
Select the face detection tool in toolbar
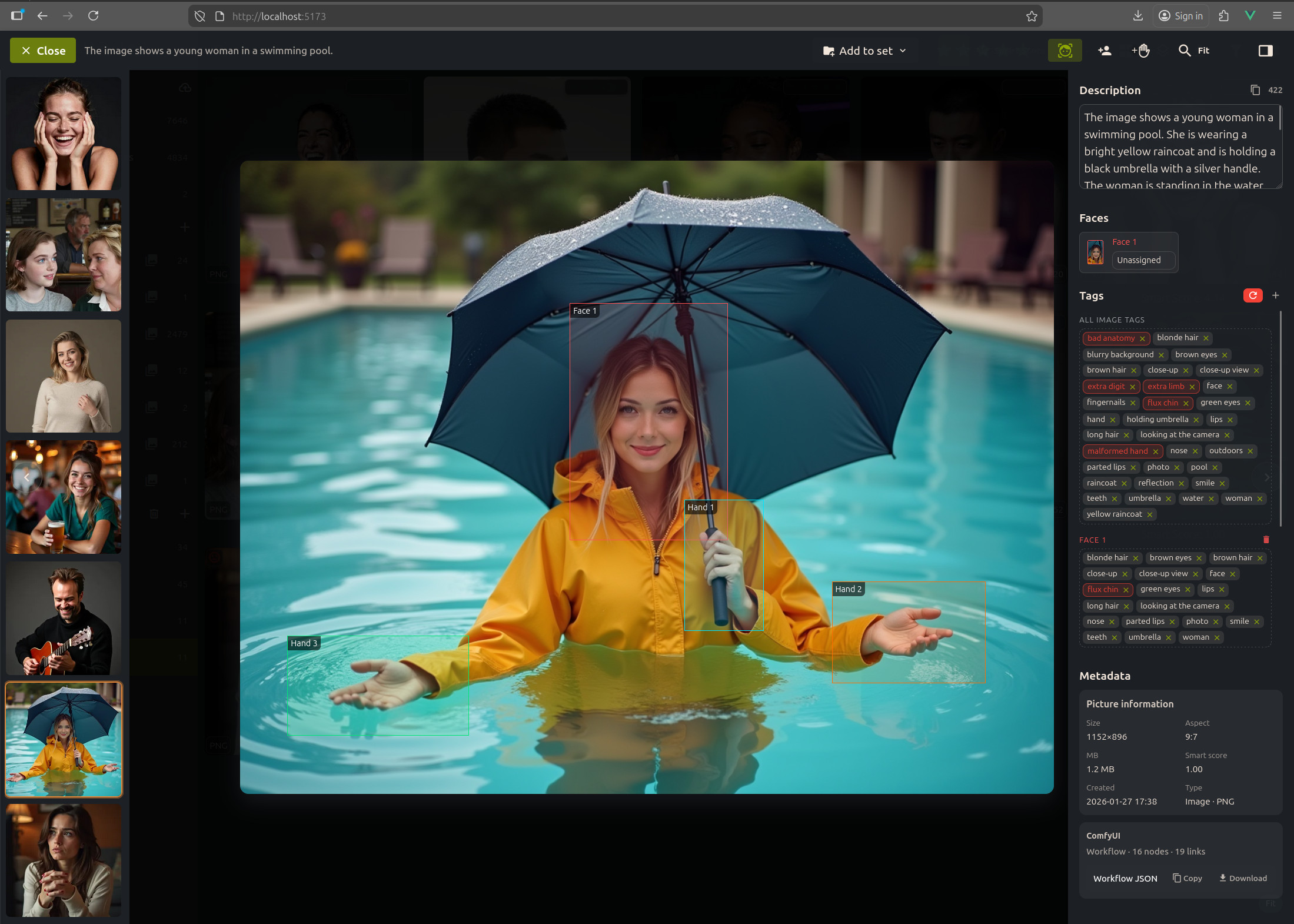(1065, 51)
